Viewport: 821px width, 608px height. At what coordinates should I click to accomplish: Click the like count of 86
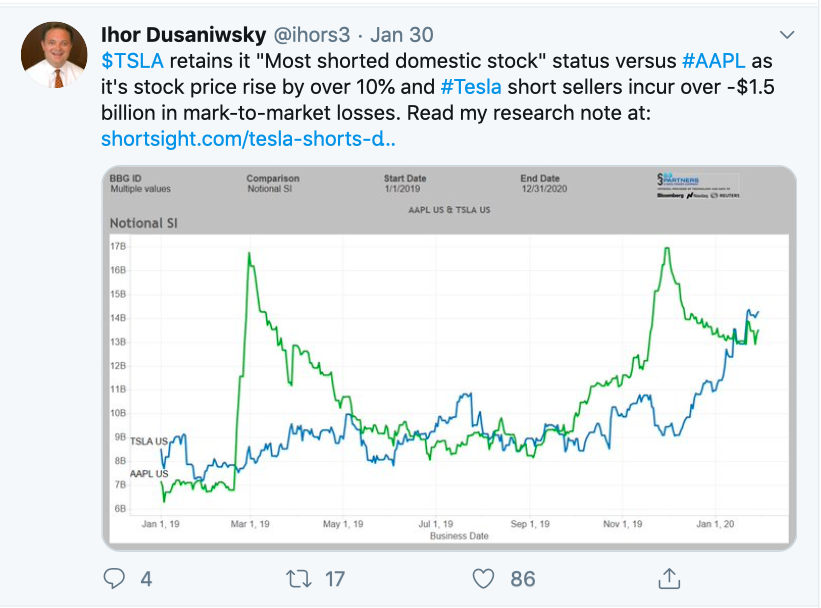(522, 578)
